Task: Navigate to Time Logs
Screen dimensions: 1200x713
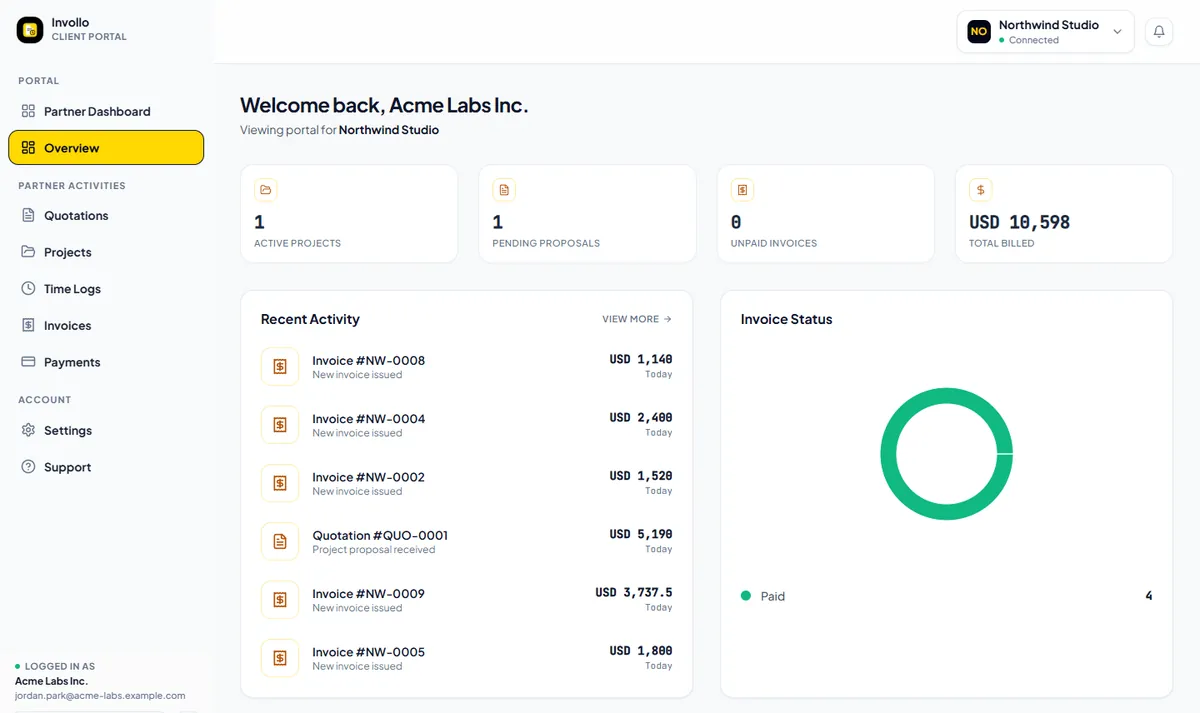Action: click(x=106, y=289)
